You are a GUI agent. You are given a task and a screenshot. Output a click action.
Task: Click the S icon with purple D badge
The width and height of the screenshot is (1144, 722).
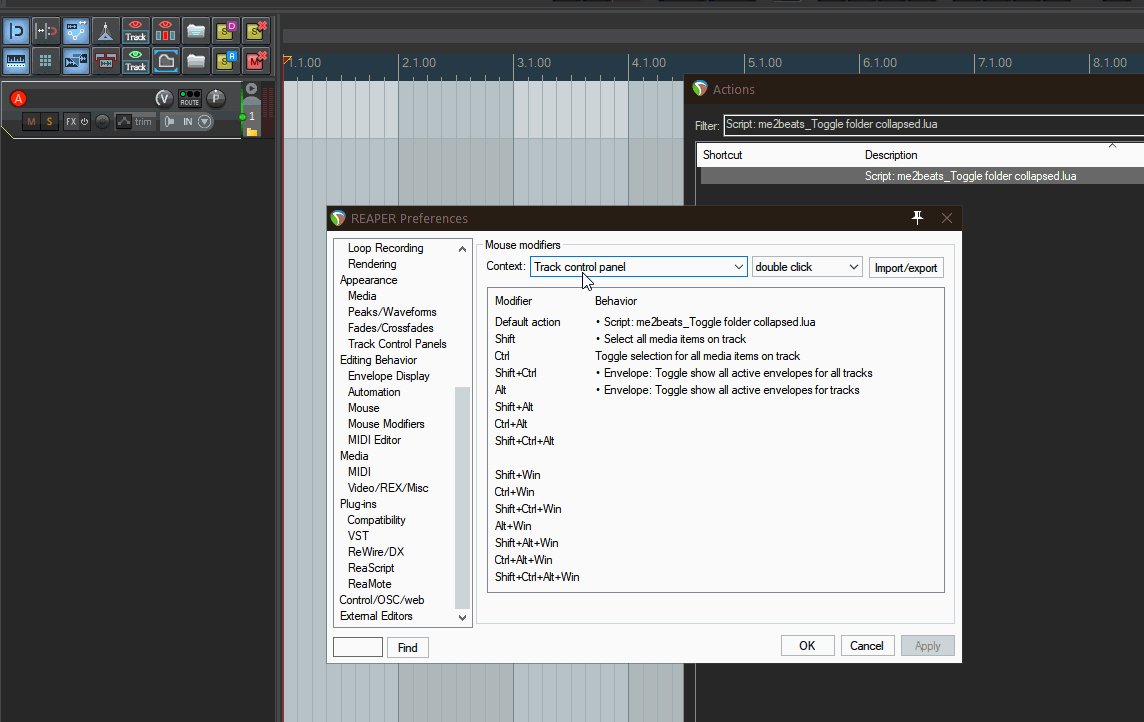[225, 31]
